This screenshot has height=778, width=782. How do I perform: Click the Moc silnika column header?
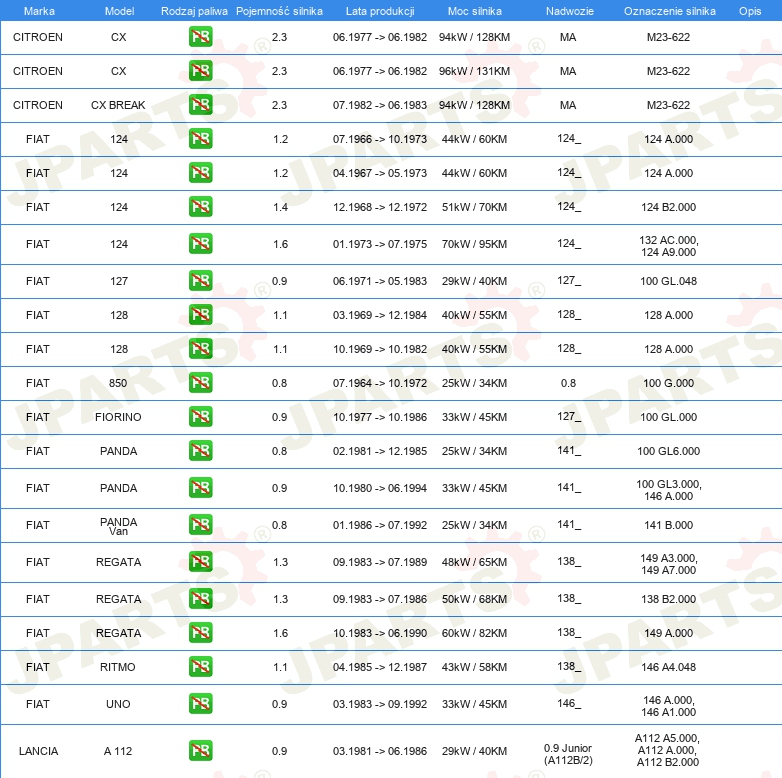(475, 11)
